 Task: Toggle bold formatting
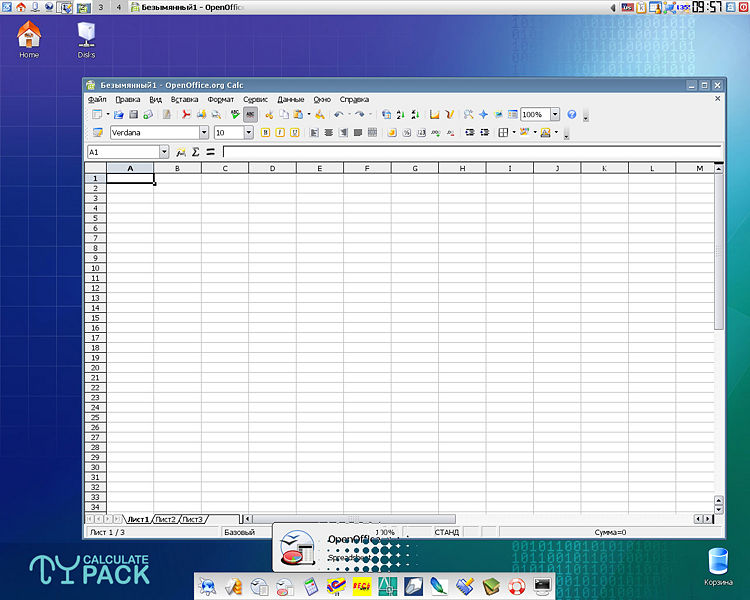265,133
